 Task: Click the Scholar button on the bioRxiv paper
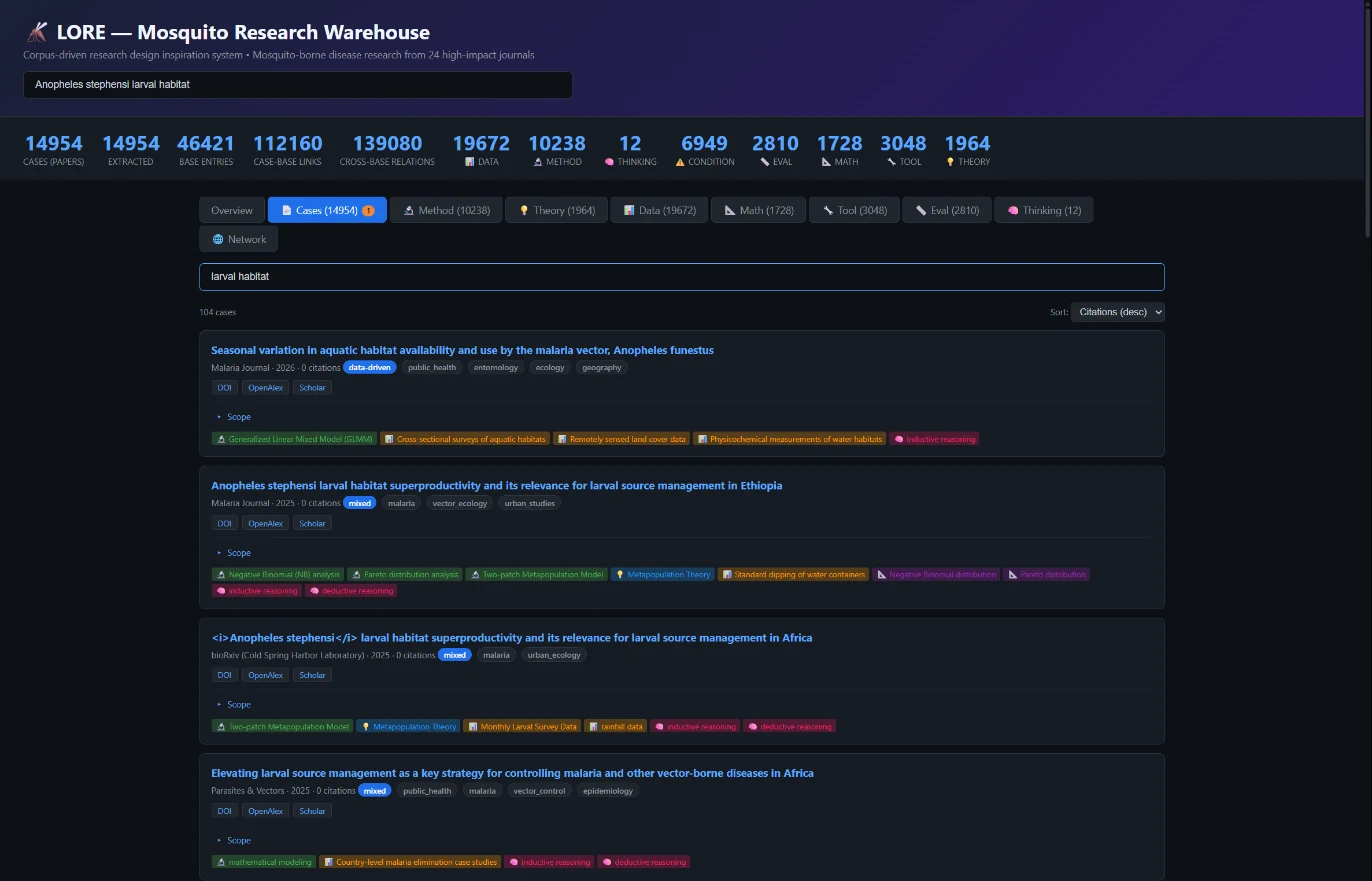[312, 675]
